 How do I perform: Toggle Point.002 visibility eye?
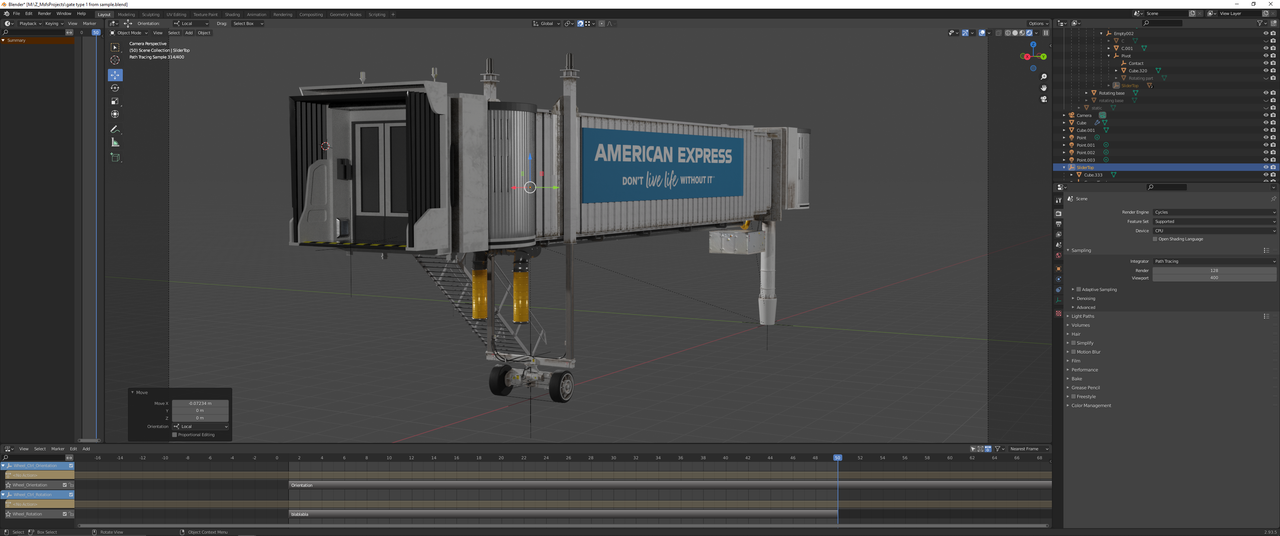pyautogui.click(x=1265, y=152)
